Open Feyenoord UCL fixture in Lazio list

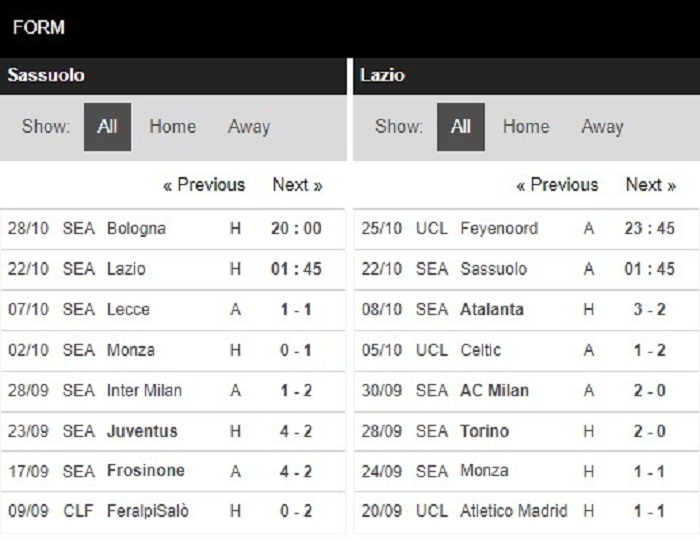click(x=527, y=229)
